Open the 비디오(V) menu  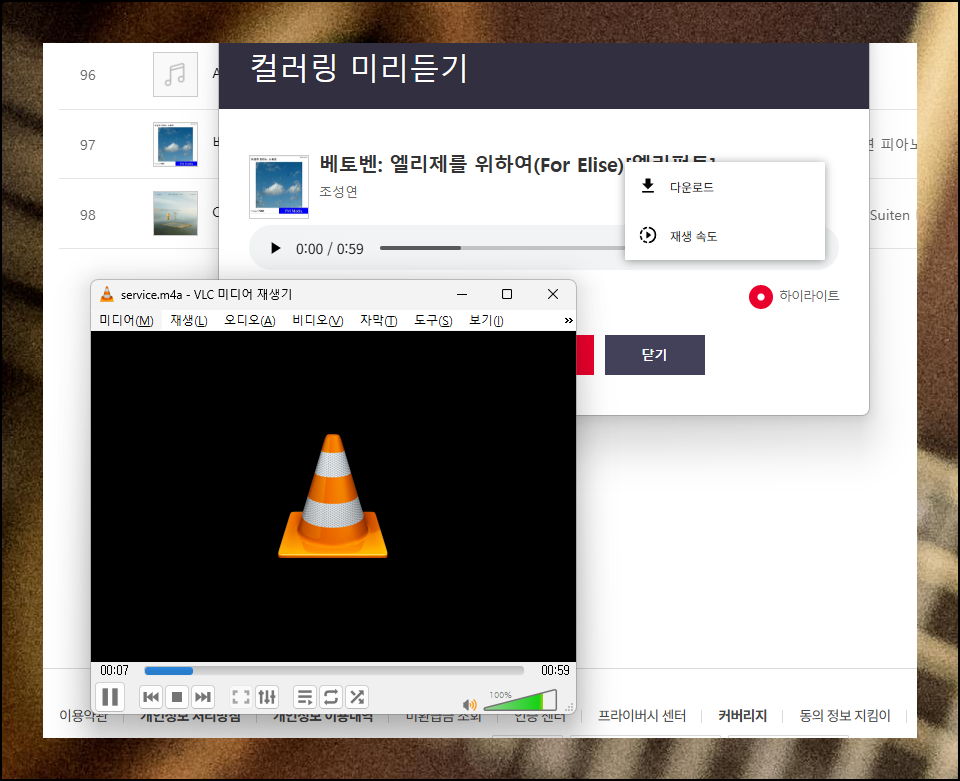tap(318, 320)
